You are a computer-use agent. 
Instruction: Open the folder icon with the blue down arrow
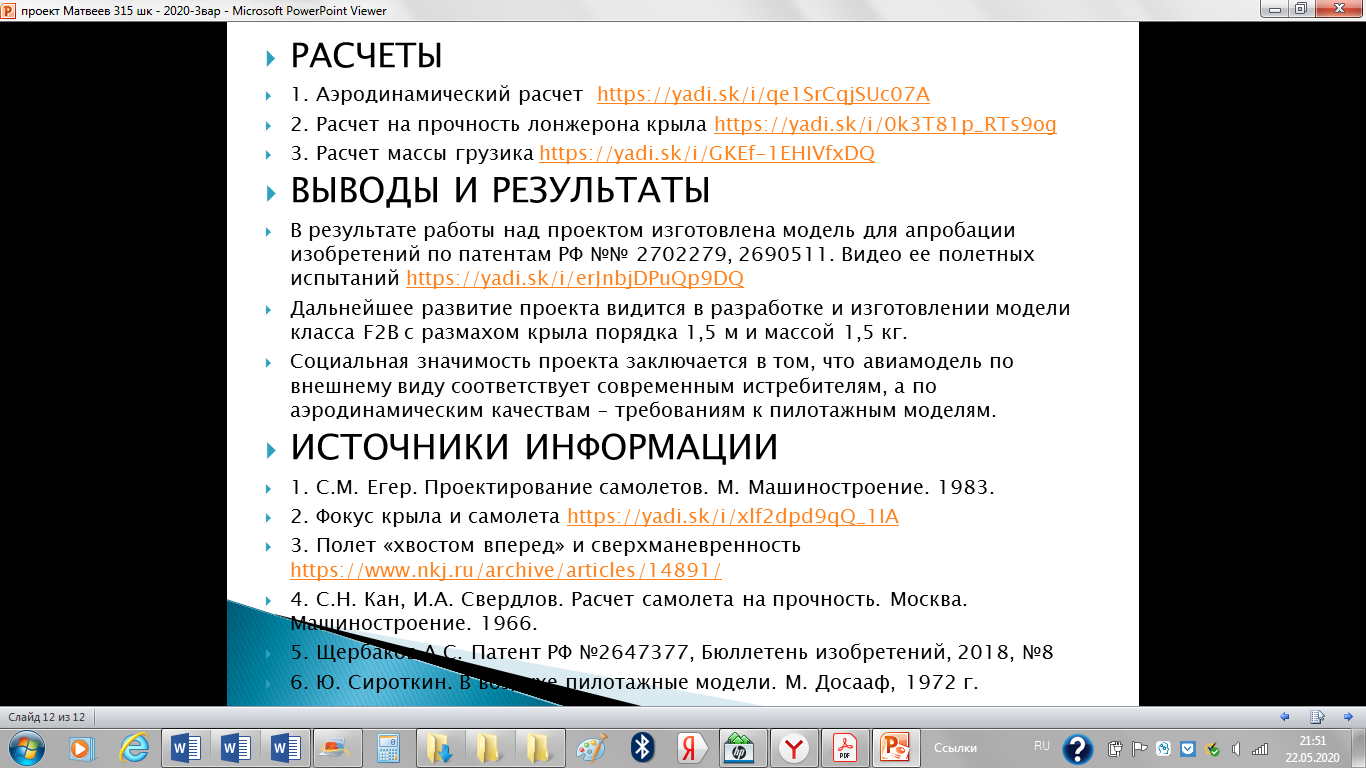point(439,748)
